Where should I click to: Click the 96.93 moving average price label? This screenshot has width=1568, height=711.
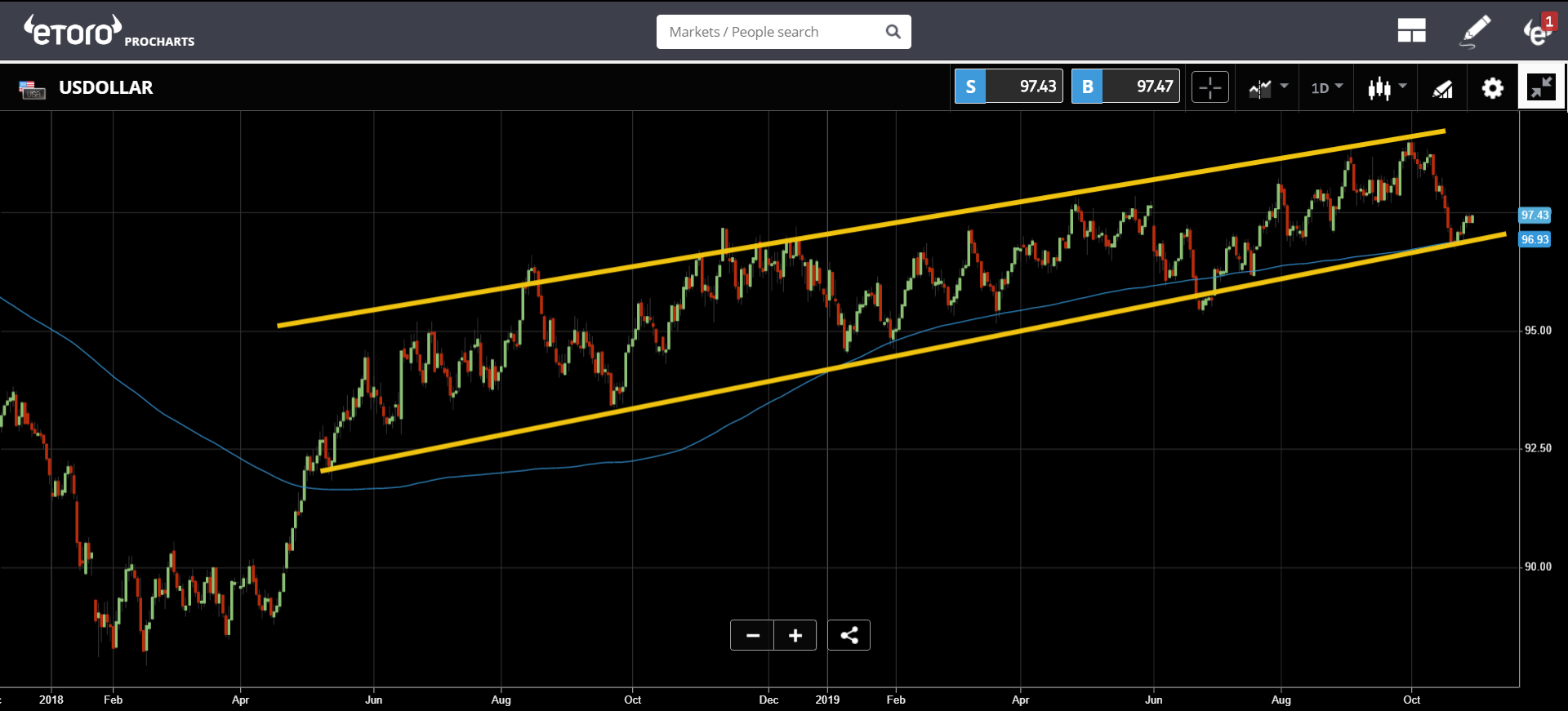(x=1535, y=239)
